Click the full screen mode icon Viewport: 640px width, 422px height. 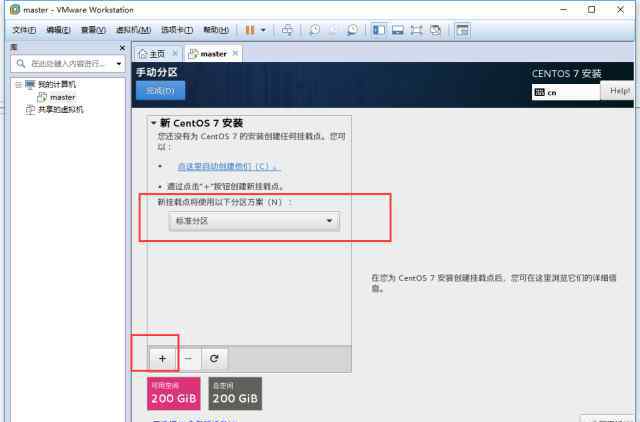[x=417, y=30]
